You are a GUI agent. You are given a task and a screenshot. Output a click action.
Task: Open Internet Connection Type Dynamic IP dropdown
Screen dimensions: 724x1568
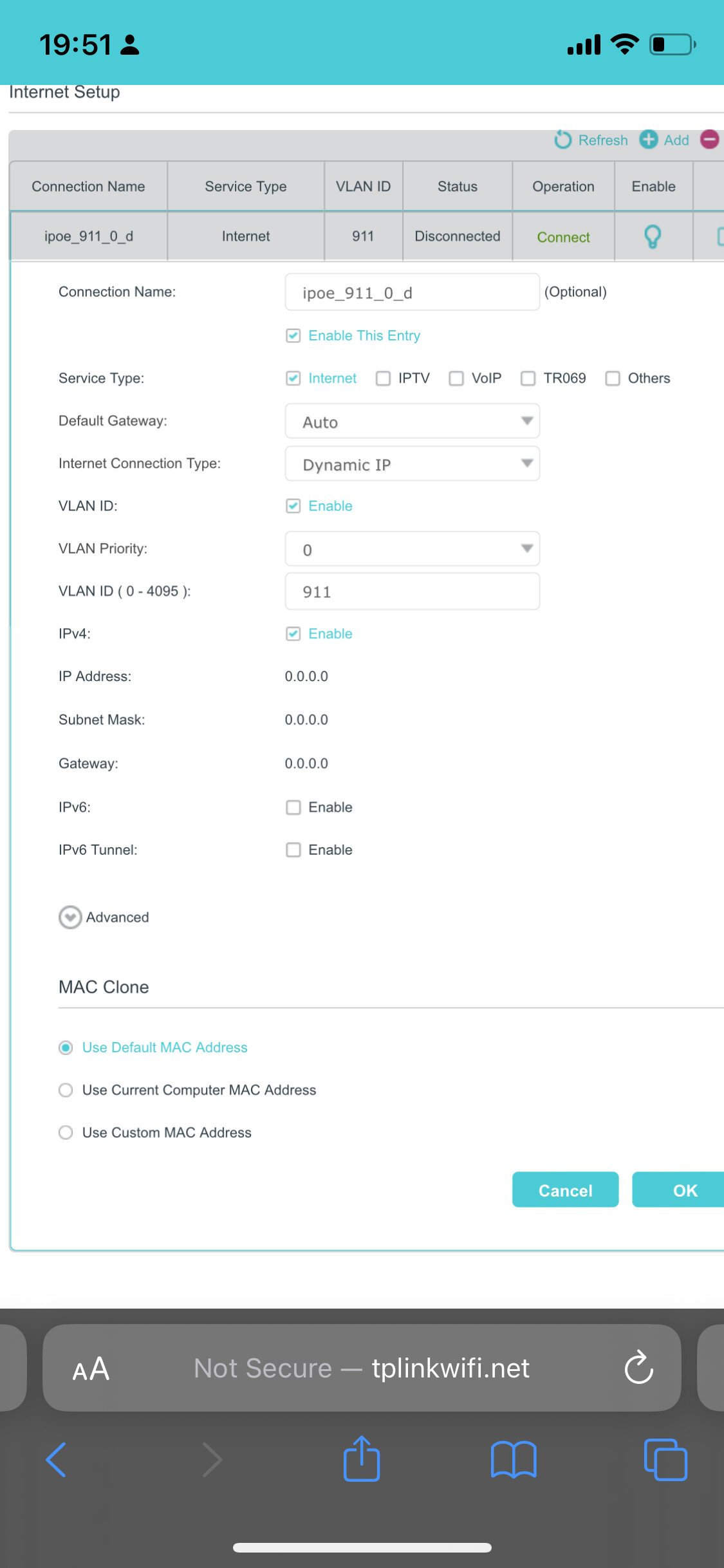pos(413,463)
